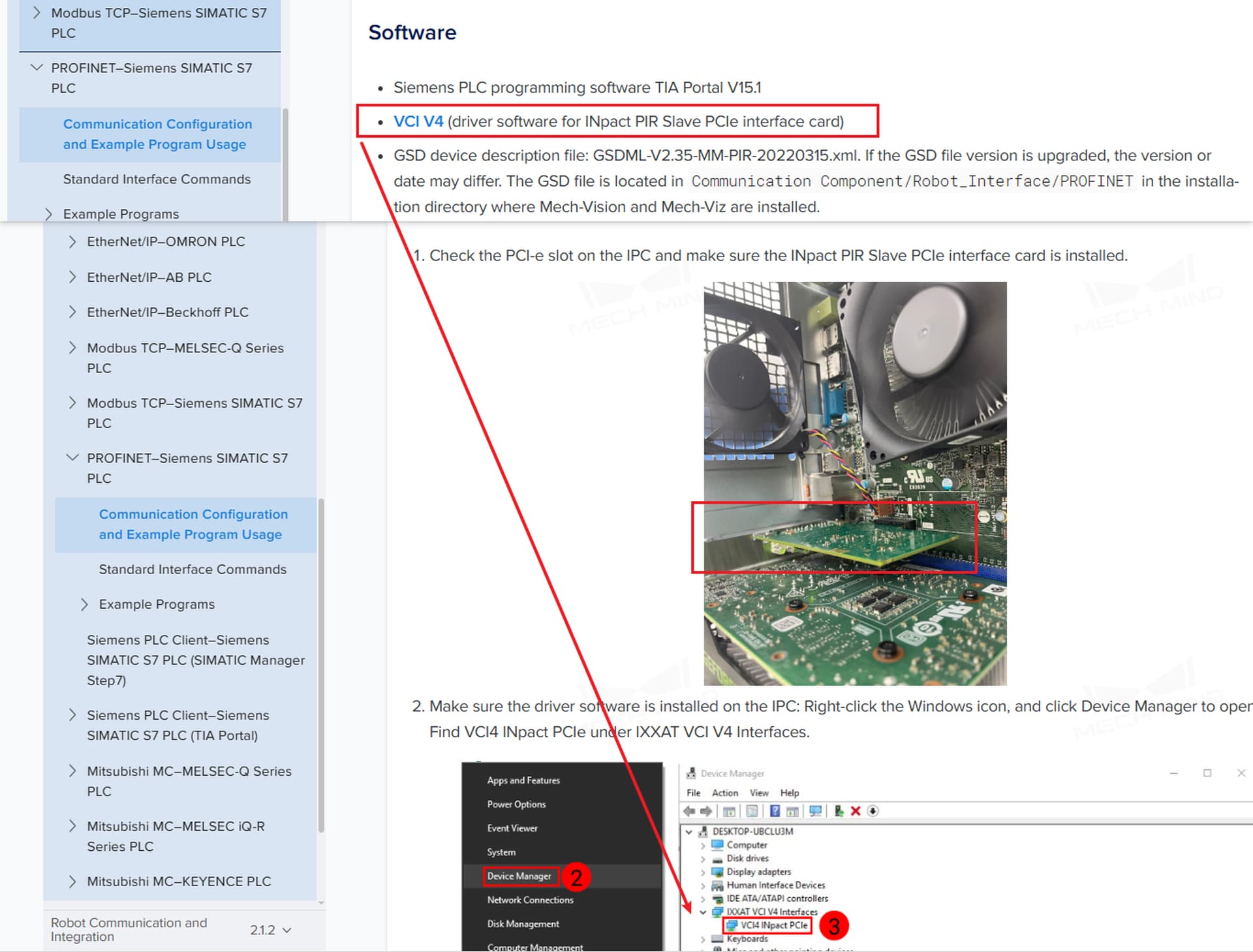The width and height of the screenshot is (1253, 952).
Task: Select VCI4 INpact PCIe device entry
Action: pos(767,925)
